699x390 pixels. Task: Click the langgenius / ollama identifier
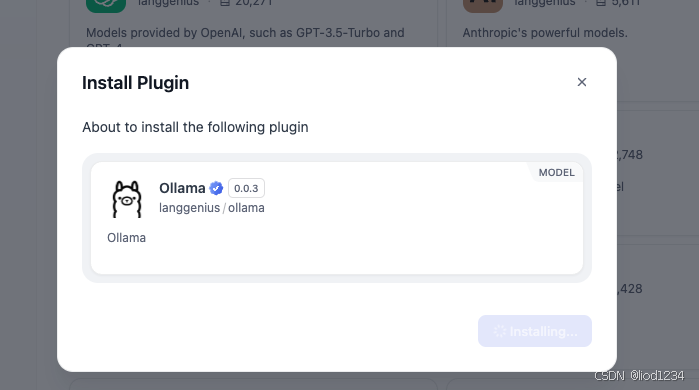[212, 208]
